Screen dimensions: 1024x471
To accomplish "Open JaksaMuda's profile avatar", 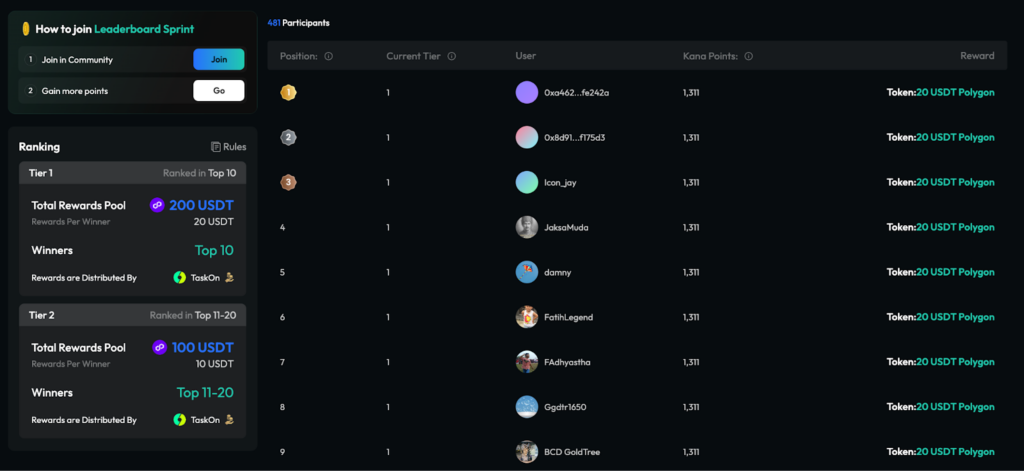I will tap(527, 227).
